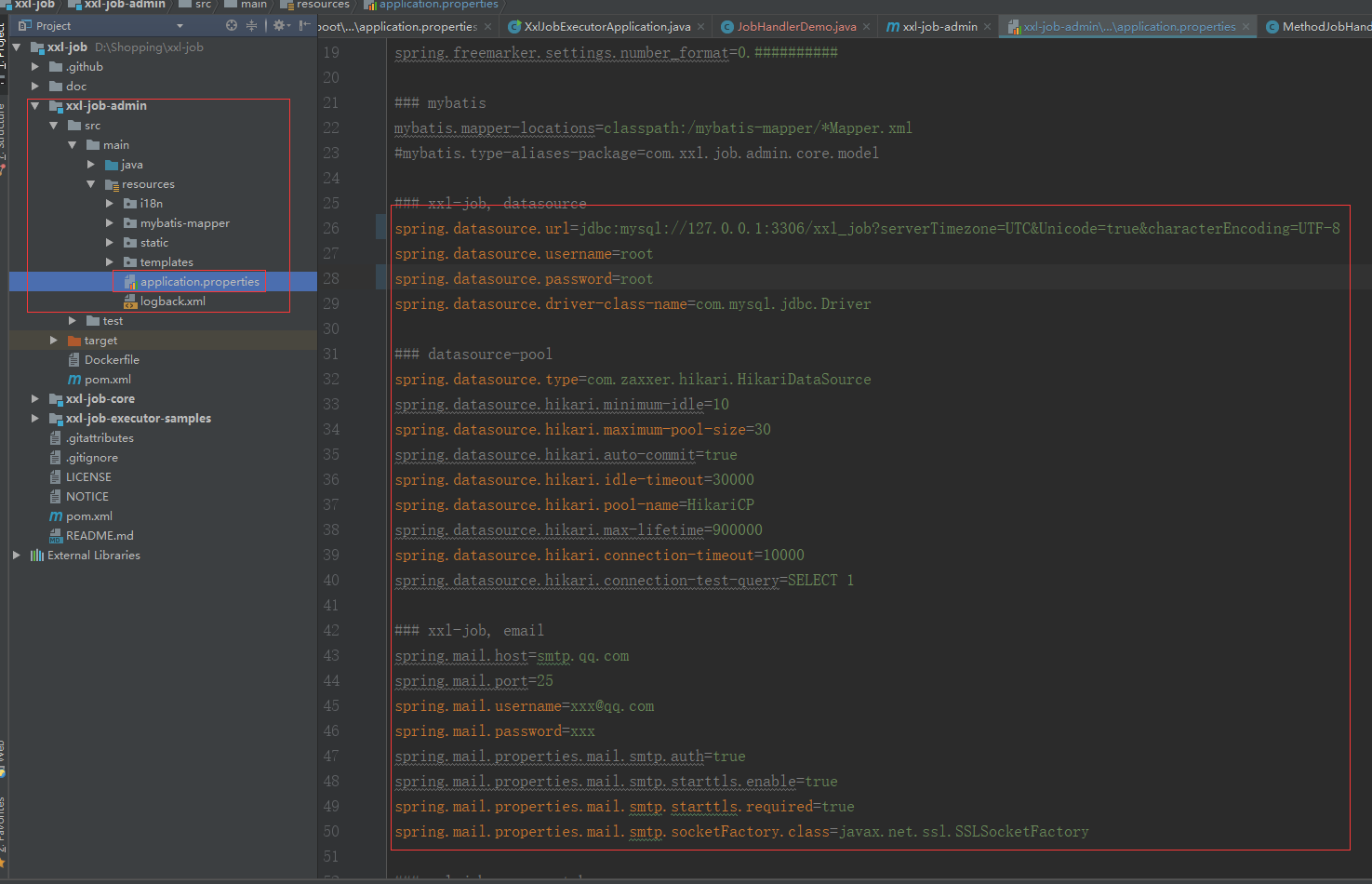Close the XxlJobExecutorApplication.java tab
Screen dimensions: 1372x884
coord(700,27)
